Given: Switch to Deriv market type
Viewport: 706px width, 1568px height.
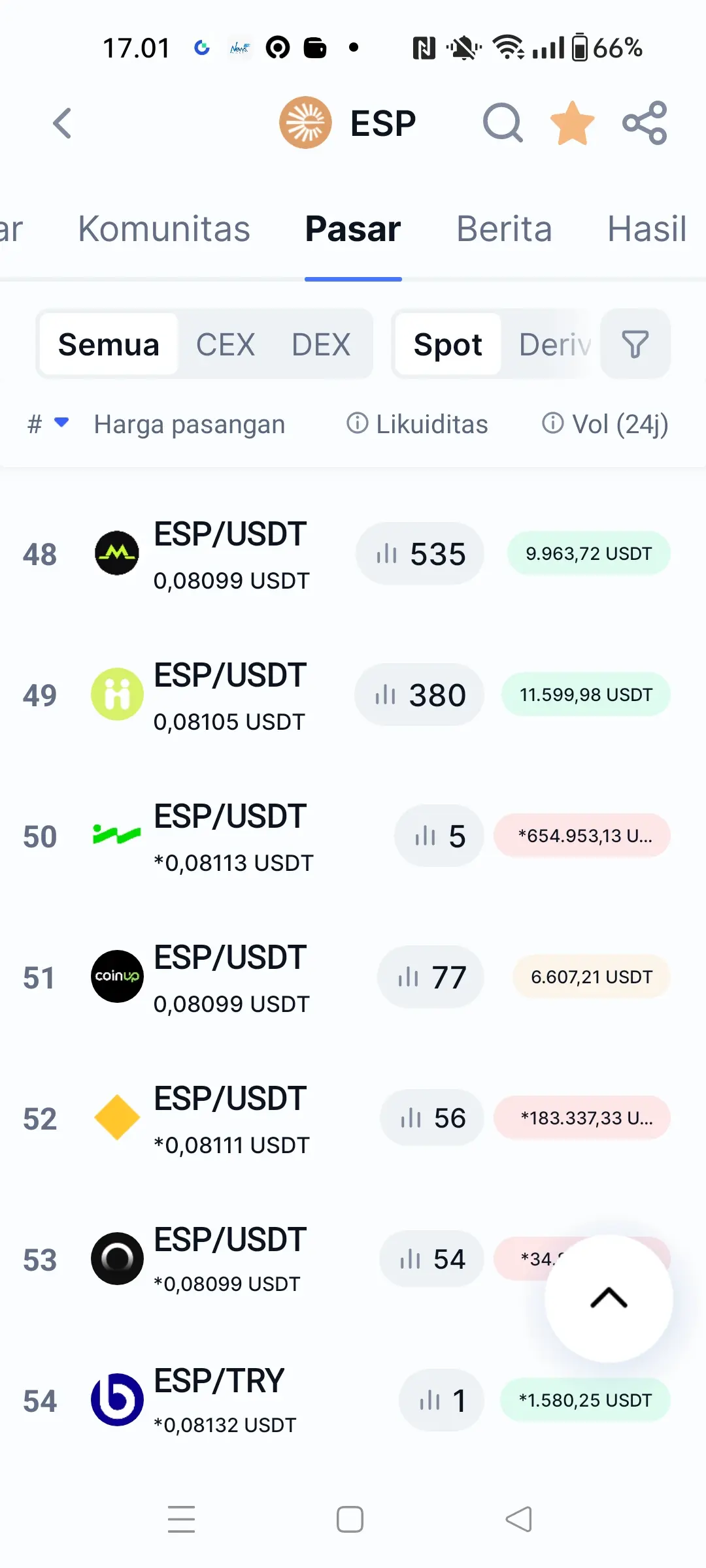Looking at the screenshot, I should (x=556, y=344).
